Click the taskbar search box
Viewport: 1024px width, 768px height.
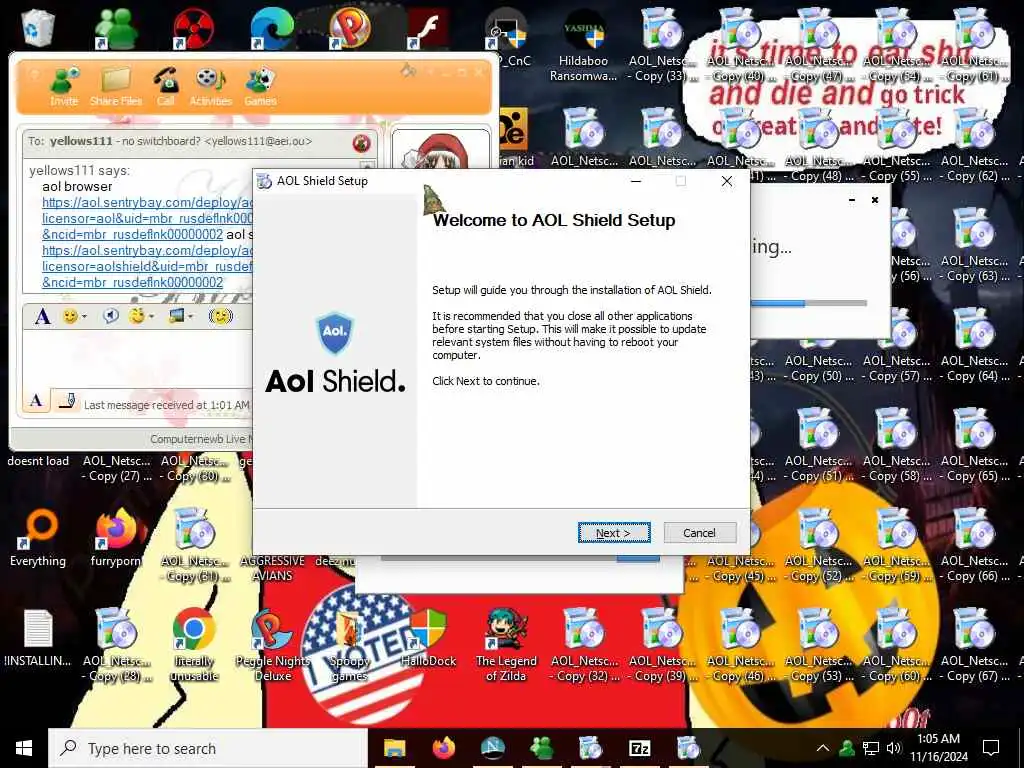point(208,748)
